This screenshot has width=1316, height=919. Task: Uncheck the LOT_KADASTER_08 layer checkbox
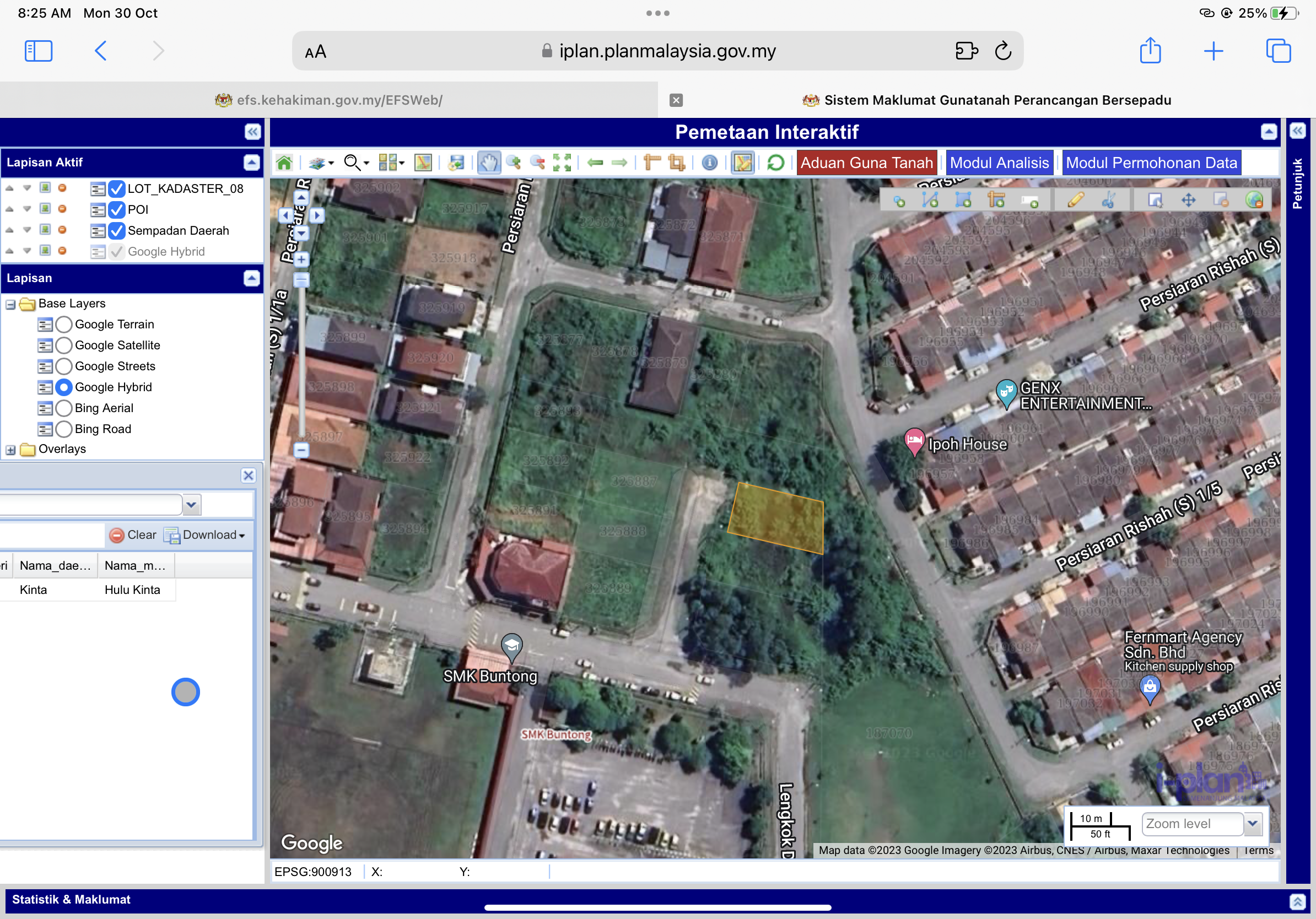[x=117, y=188]
